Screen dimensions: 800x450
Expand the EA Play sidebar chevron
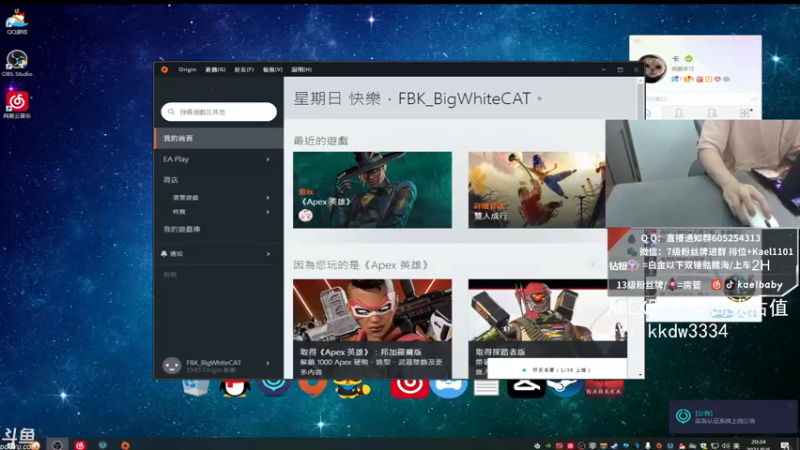[x=268, y=159]
